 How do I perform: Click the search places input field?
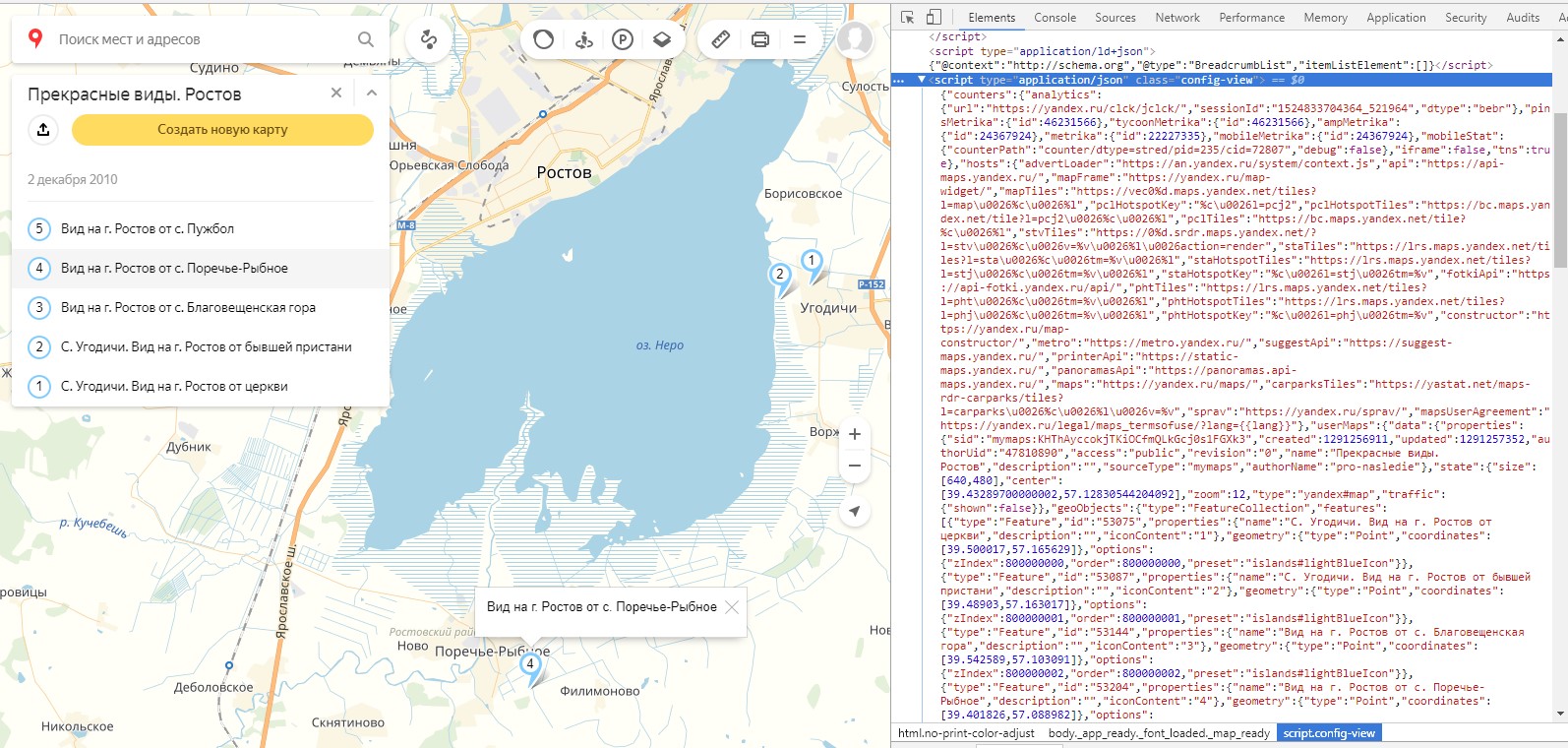197,39
